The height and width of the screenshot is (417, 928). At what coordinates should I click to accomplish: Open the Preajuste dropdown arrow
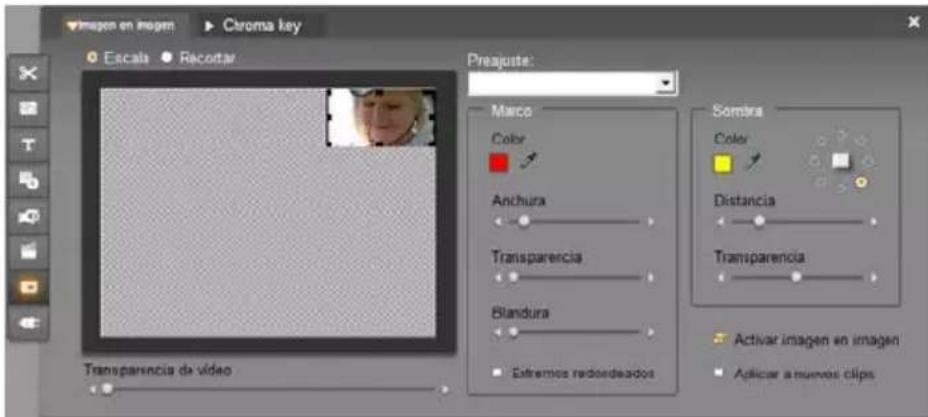click(667, 84)
